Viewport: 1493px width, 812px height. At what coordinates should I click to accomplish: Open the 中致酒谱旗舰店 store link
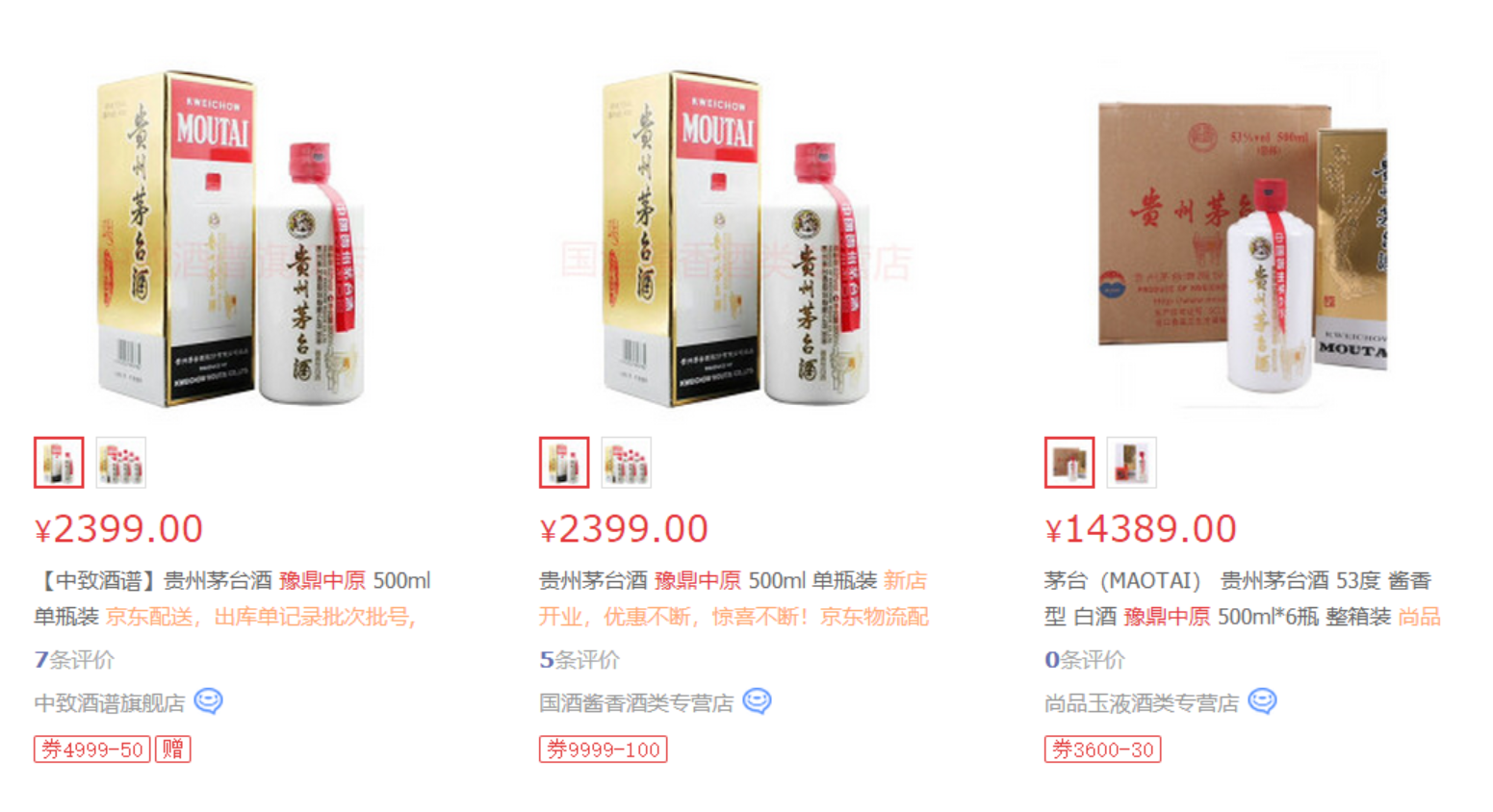pos(110,703)
